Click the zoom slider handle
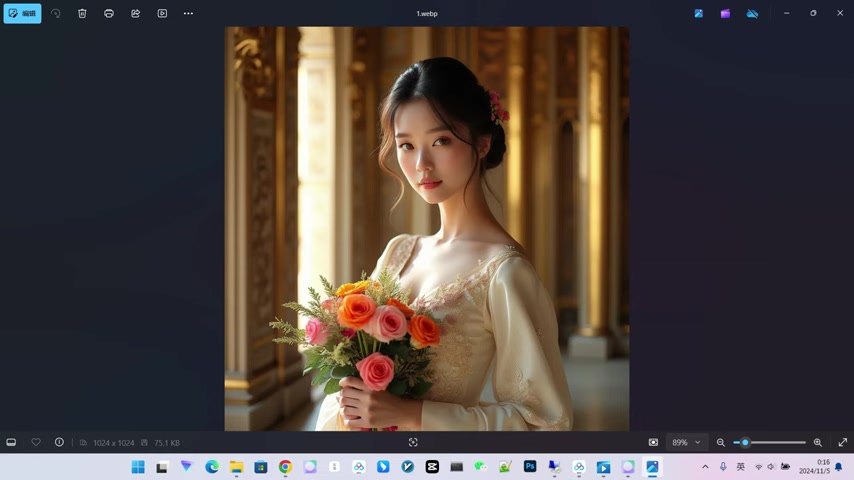Screen dimensions: 854x480 (745, 442)
